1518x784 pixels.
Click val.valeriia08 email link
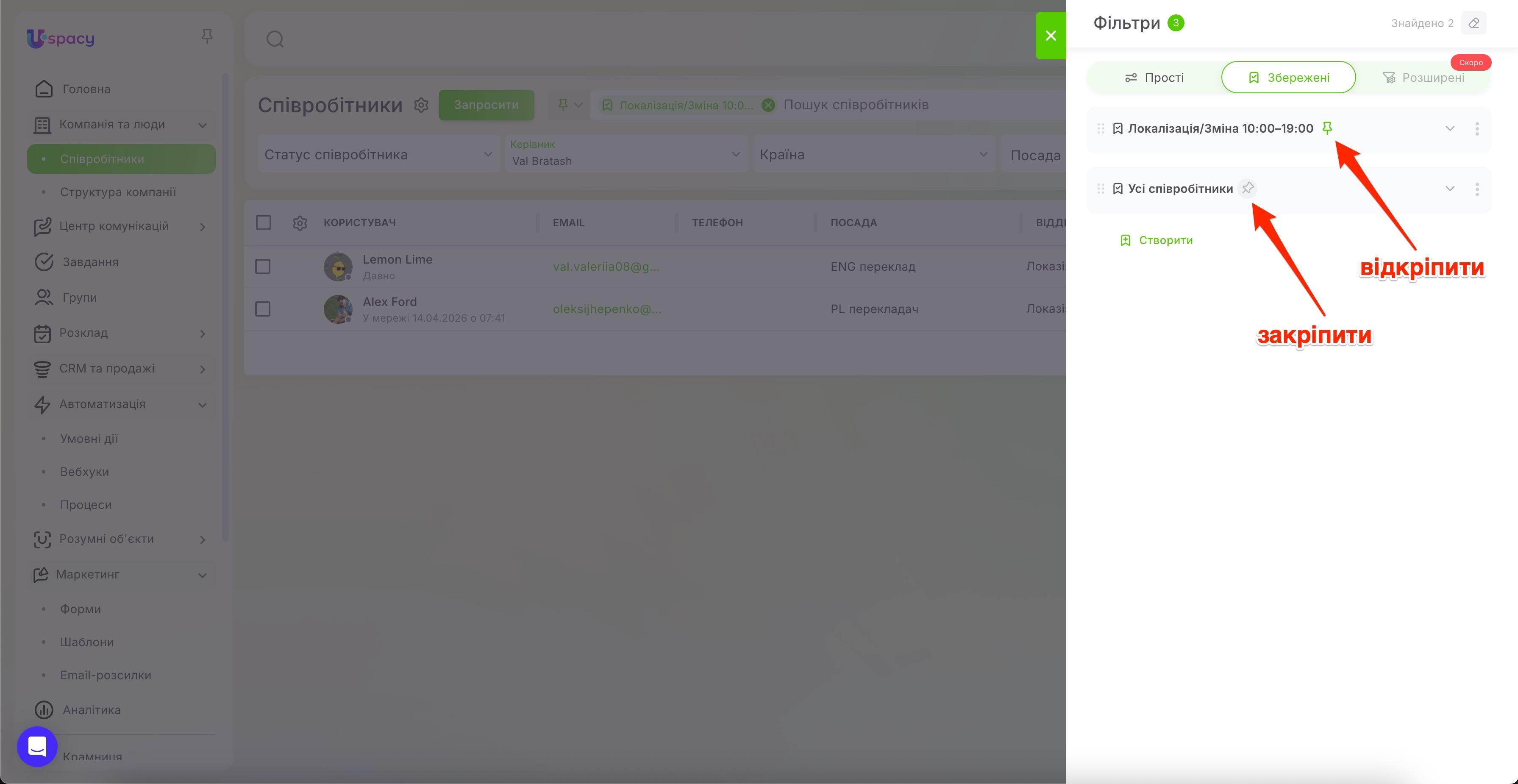(606, 267)
